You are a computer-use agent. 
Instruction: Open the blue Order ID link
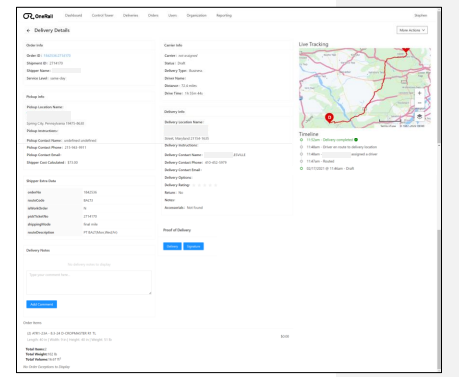57,56
